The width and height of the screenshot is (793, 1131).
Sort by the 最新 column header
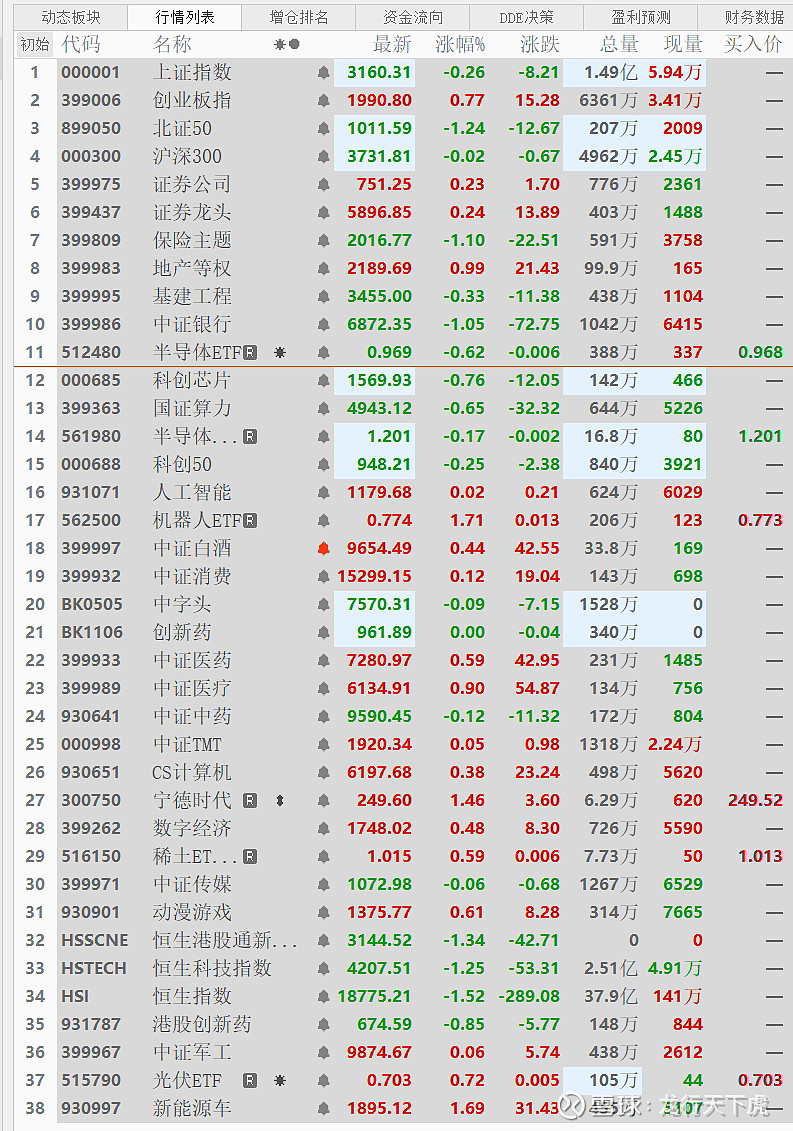pos(392,44)
